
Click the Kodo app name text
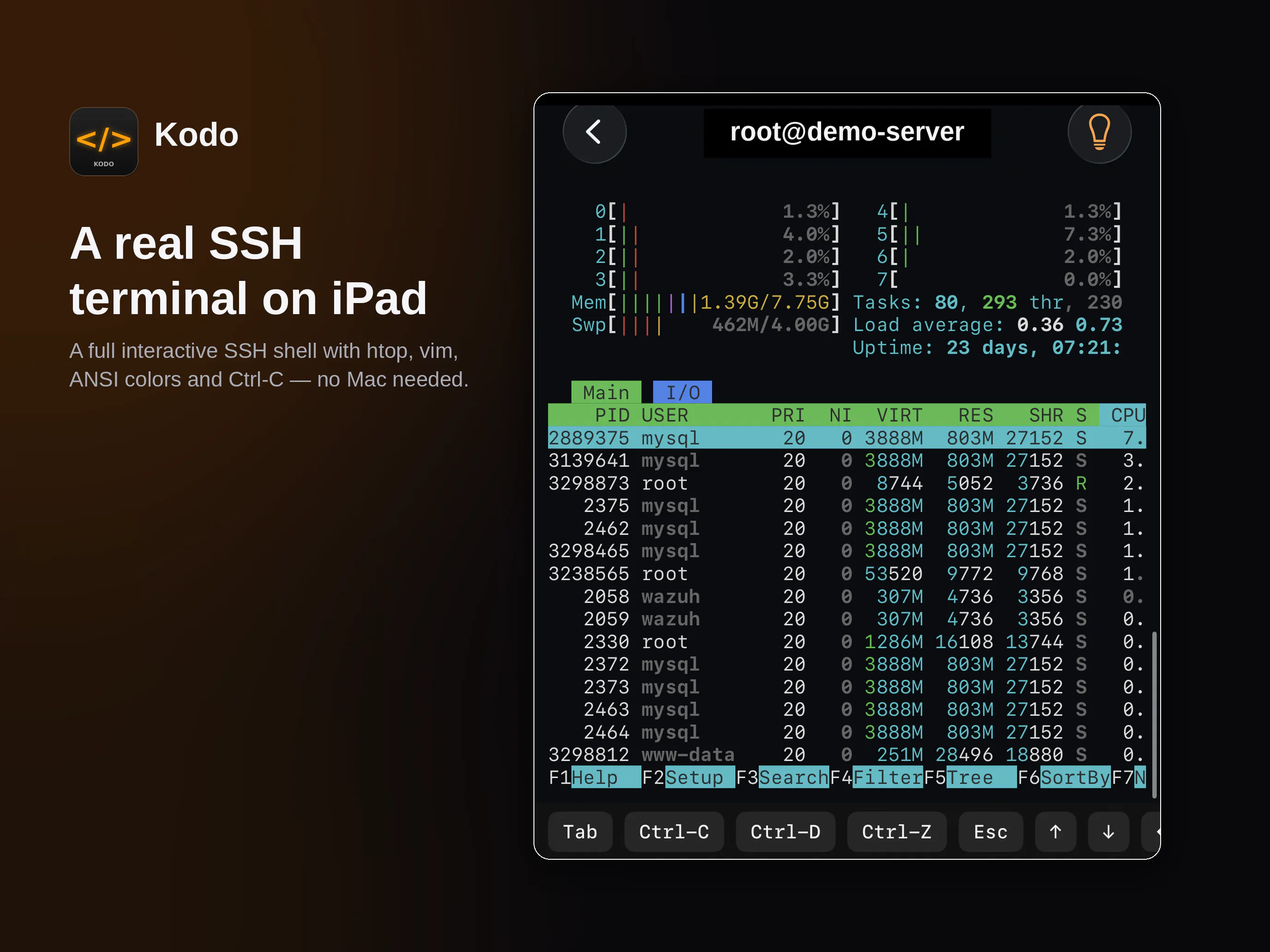pyautogui.click(x=196, y=135)
